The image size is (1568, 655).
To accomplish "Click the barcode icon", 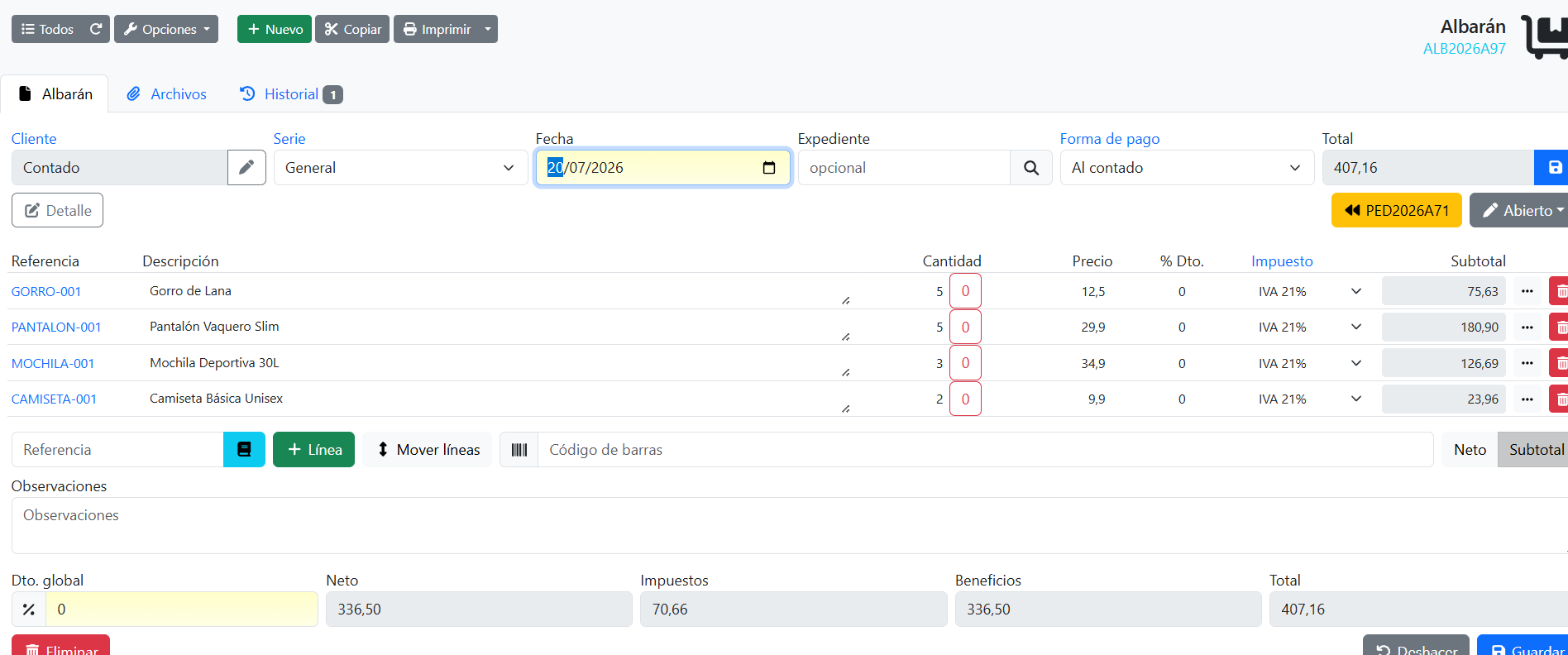I will 519,449.
